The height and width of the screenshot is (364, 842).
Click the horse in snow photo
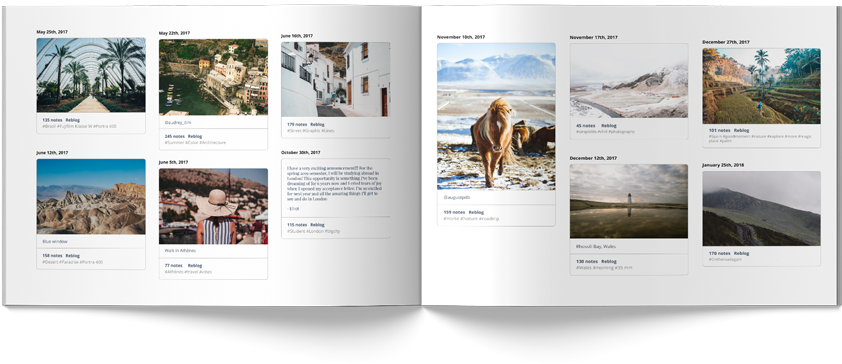coord(496,117)
